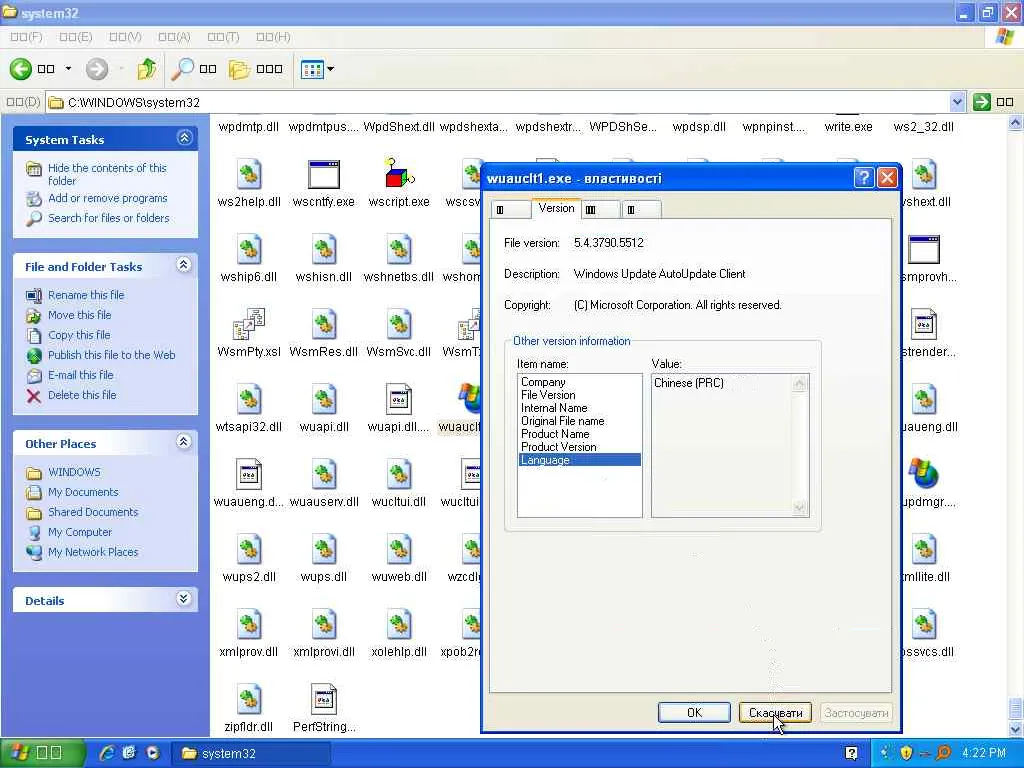This screenshot has height=768, width=1024.
Task: Select the wtsapi32.dll file icon
Action: (x=249, y=400)
